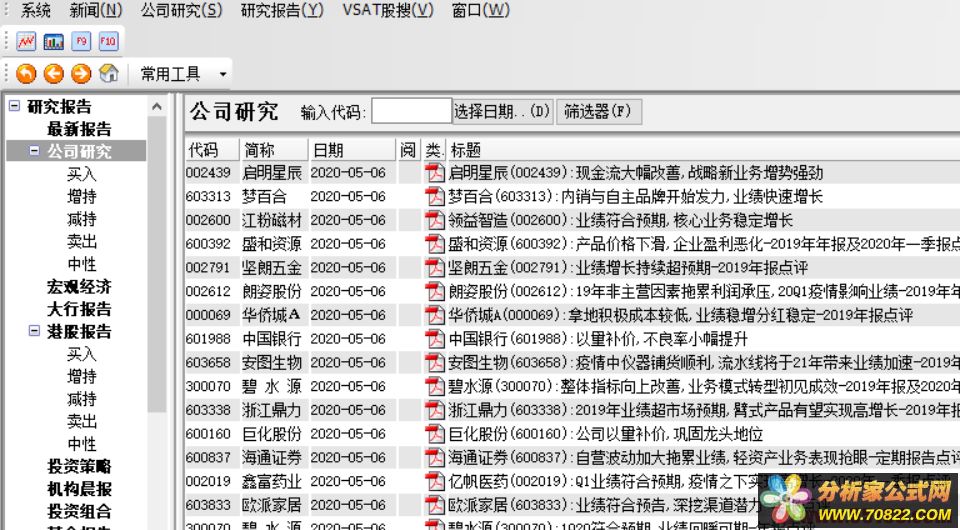Select 增持 under 公司研究
This screenshot has width=960, height=530.
point(81,196)
